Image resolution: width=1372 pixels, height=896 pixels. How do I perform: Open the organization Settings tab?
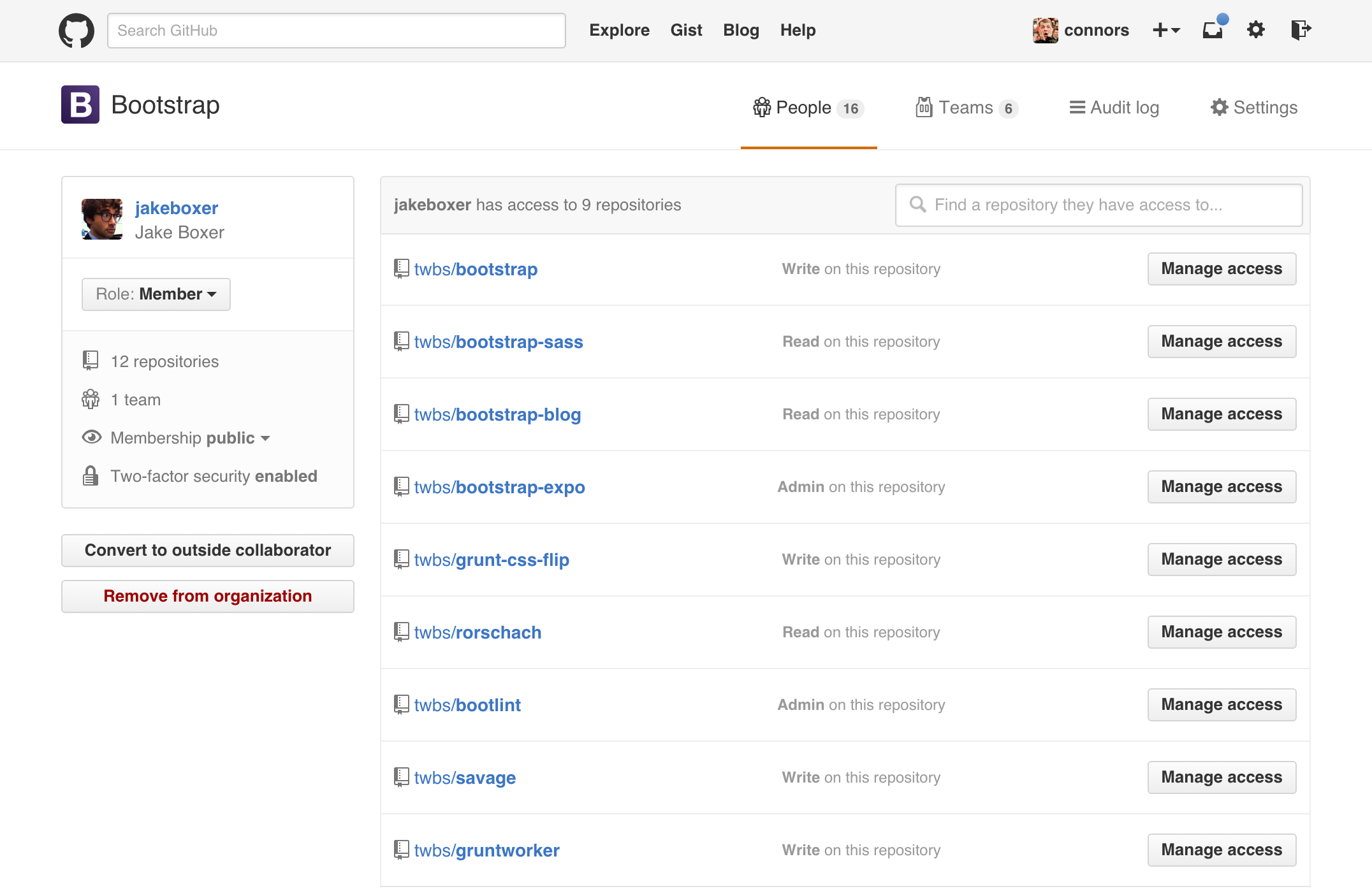coord(1254,108)
